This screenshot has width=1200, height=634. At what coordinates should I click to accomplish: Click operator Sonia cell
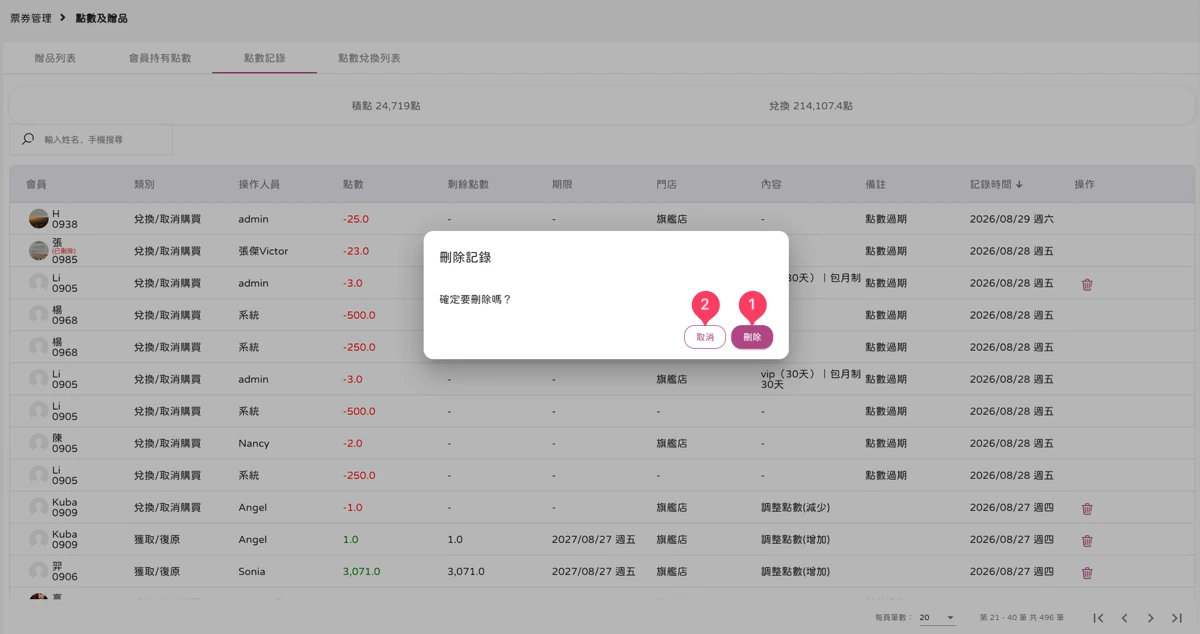coord(252,572)
